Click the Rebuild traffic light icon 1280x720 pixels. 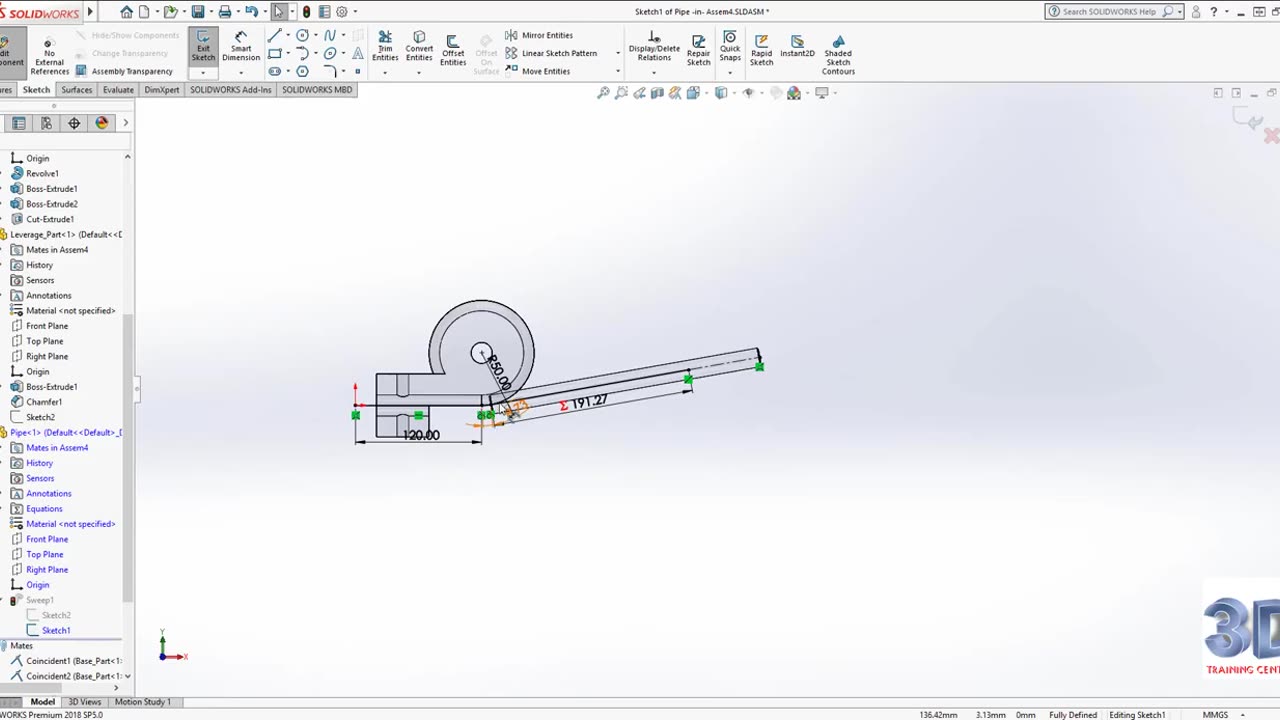coord(306,12)
